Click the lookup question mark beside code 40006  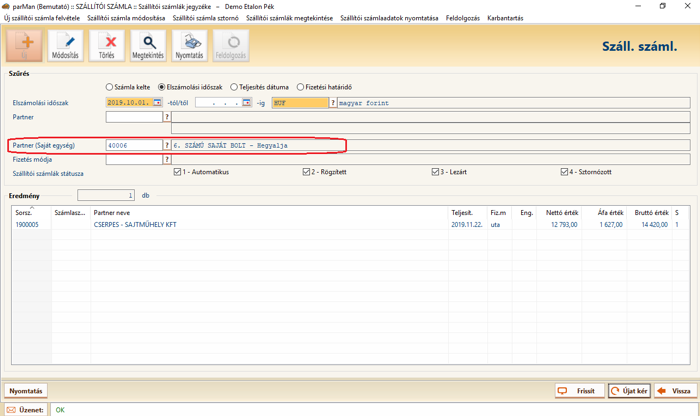point(167,145)
